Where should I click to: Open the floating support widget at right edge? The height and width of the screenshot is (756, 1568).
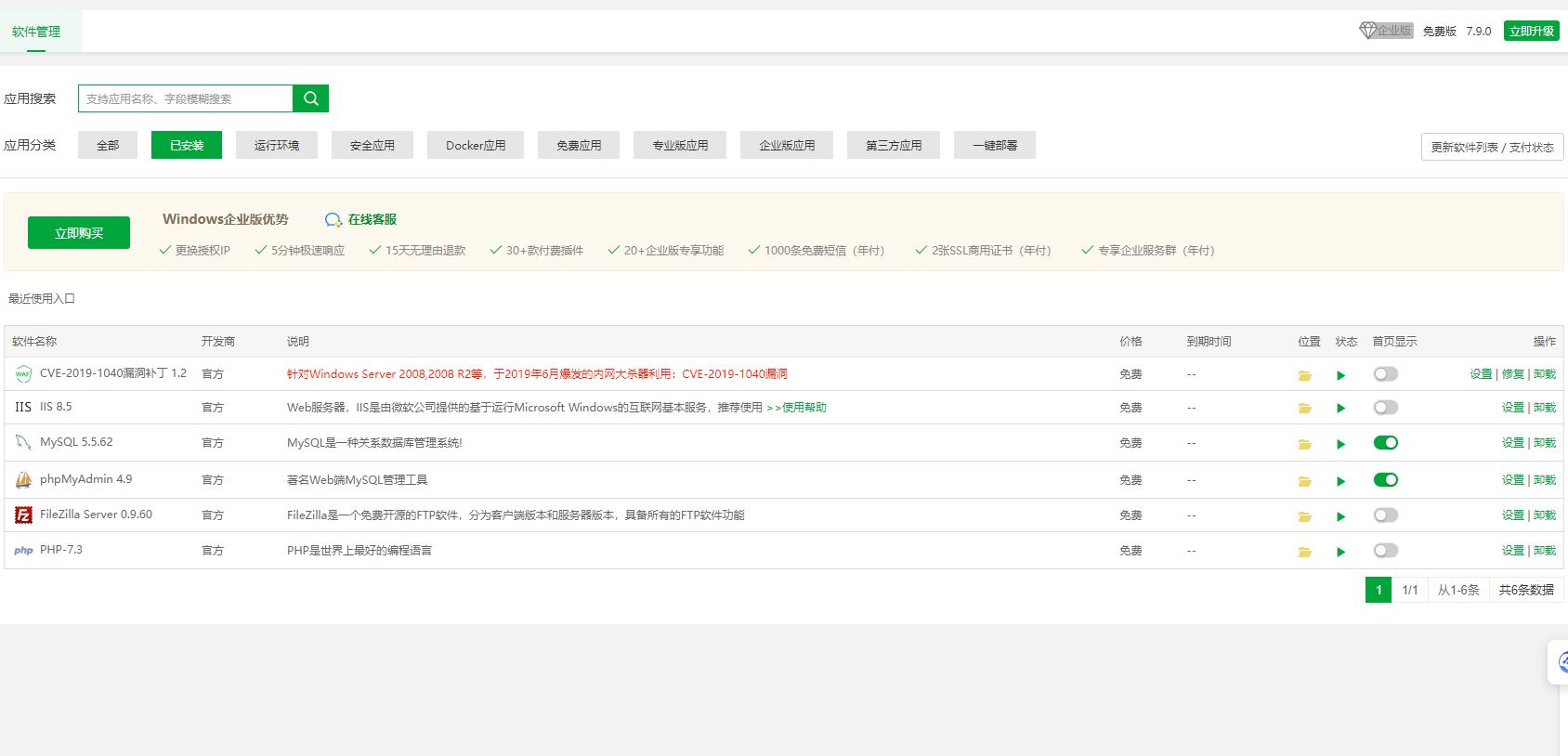click(x=1561, y=661)
